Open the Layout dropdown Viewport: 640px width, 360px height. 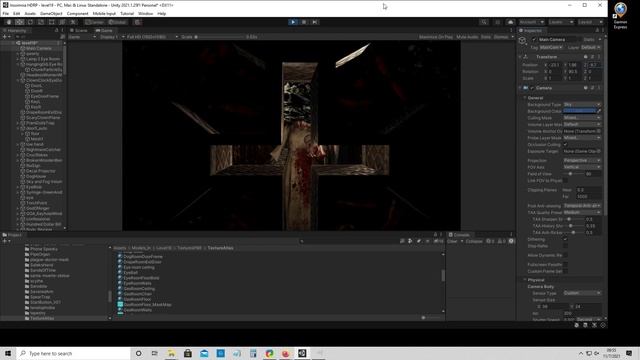(590, 22)
